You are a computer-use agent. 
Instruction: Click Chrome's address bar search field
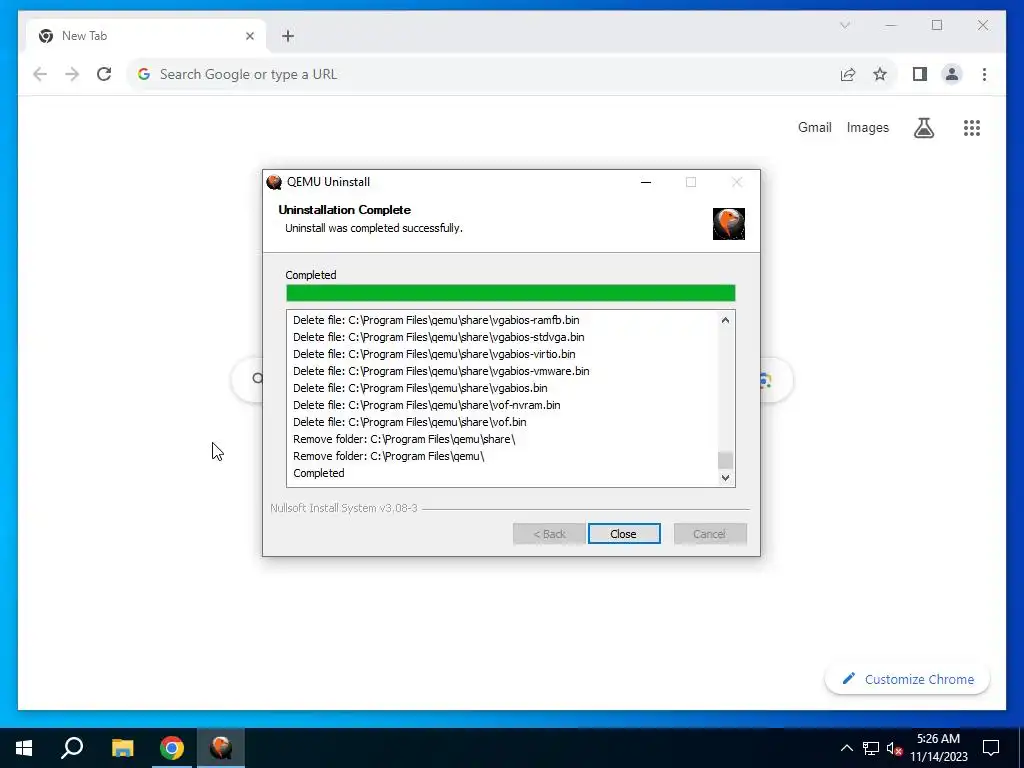click(483, 74)
